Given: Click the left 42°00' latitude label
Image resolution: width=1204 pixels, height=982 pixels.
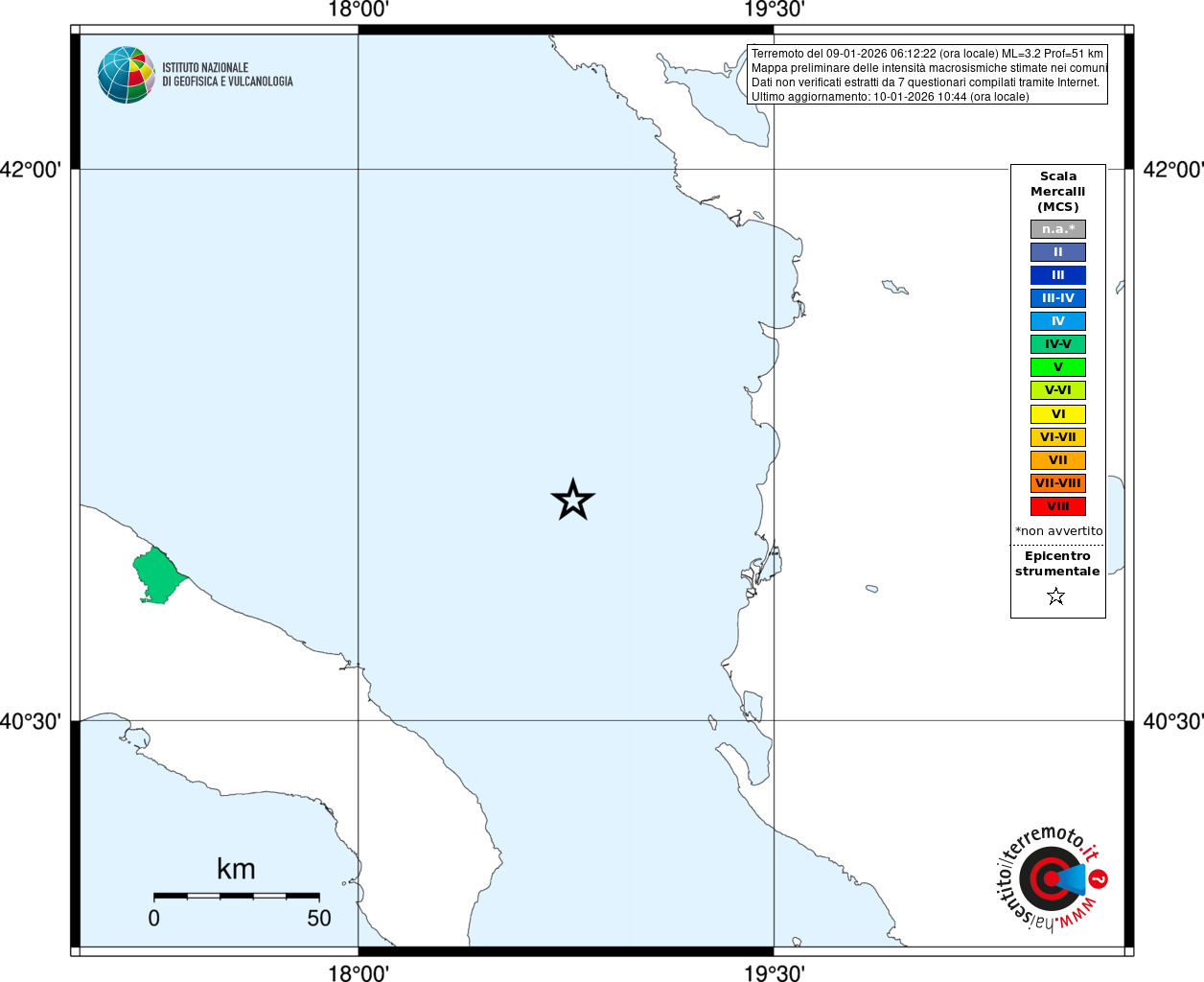Looking at the screenshot, I should (x=31, y=170).
